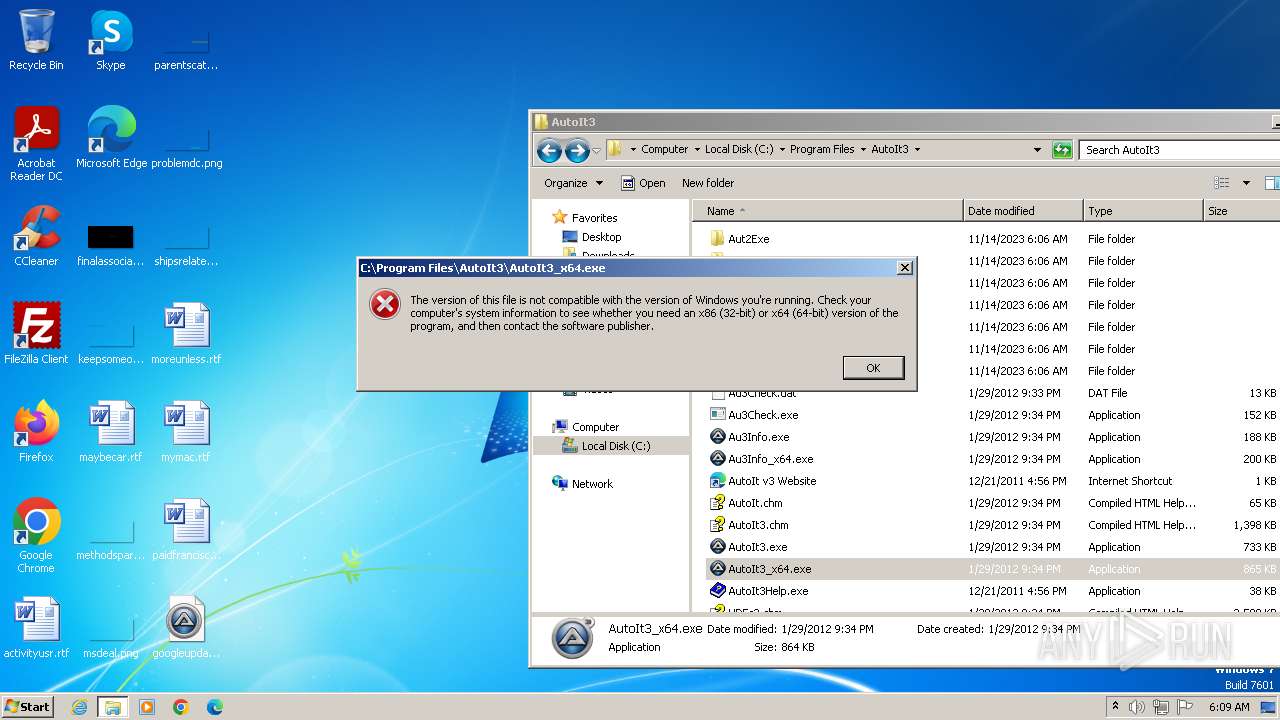Open the change view icon in Explorer toolbar
The image size is (1280, 720).
(1221, 183)
